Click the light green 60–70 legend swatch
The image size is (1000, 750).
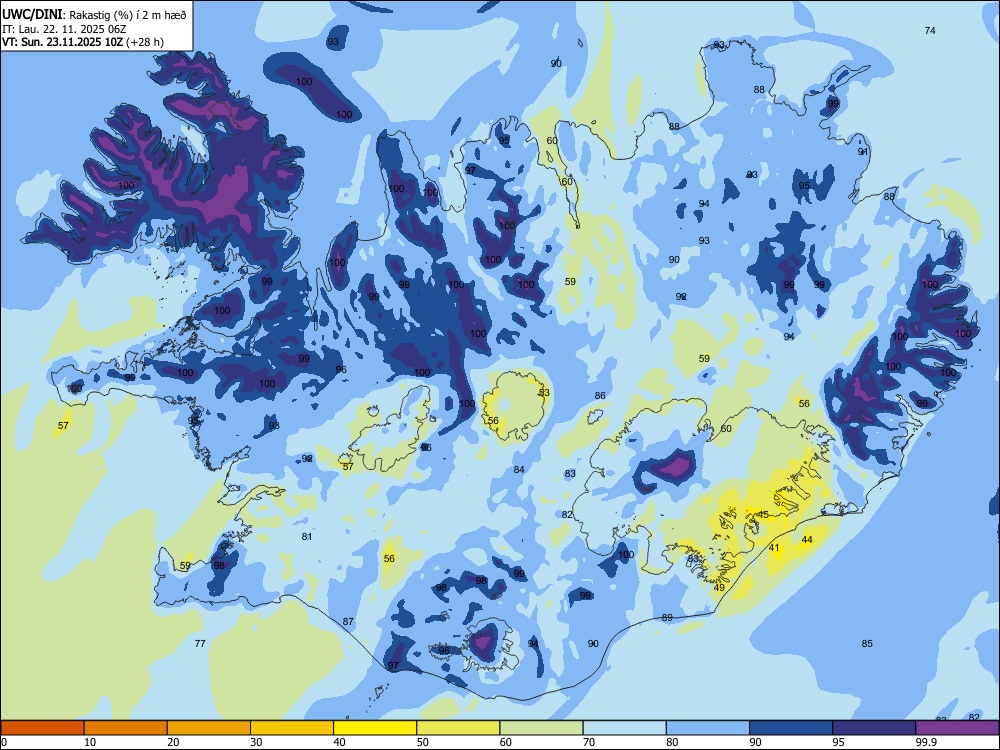pos(541,728)
